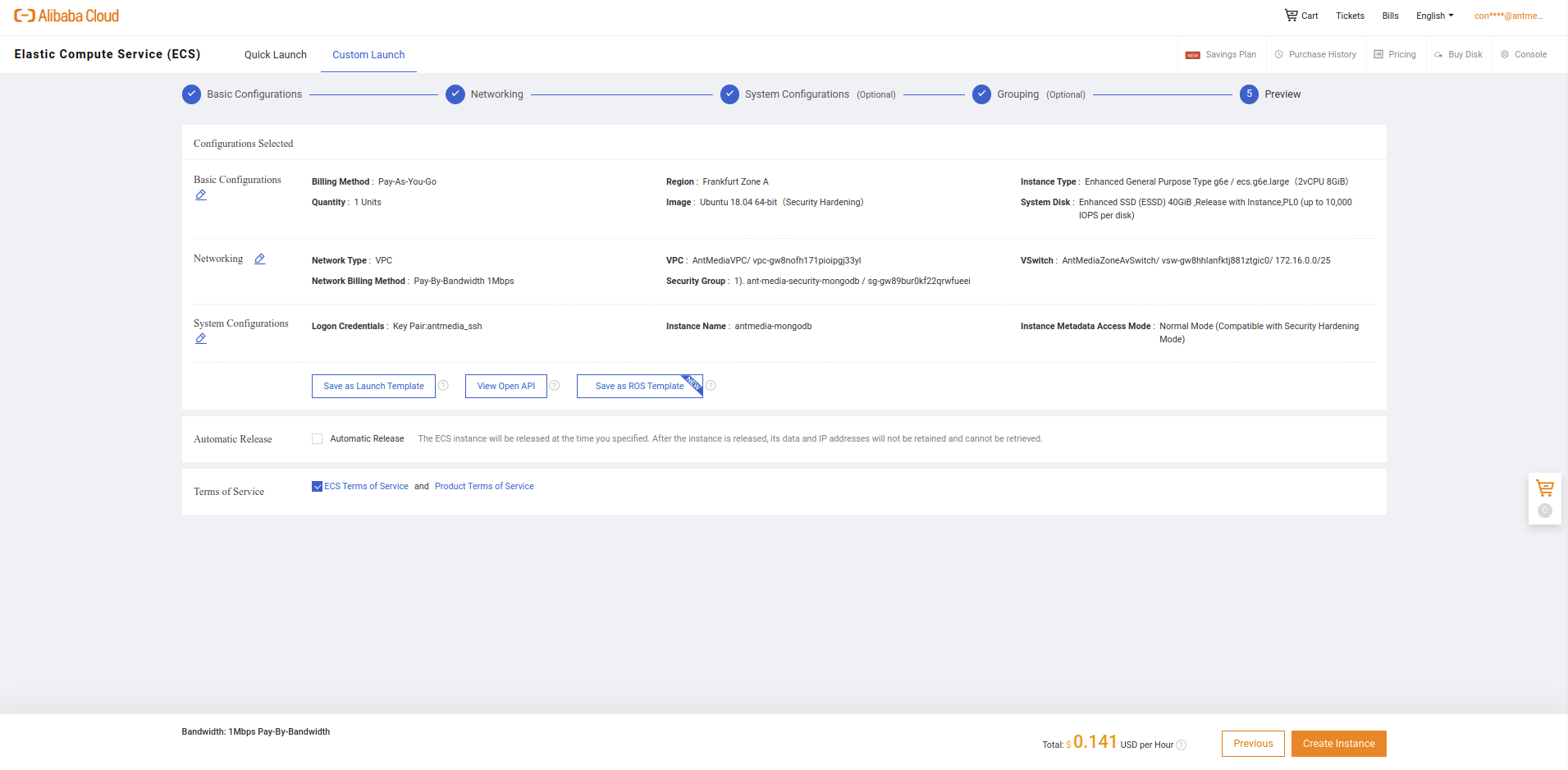The height and width of the screenshot is (770, 1568).
Task: Click the Alibaba Cloud logo
Action: 66,16
